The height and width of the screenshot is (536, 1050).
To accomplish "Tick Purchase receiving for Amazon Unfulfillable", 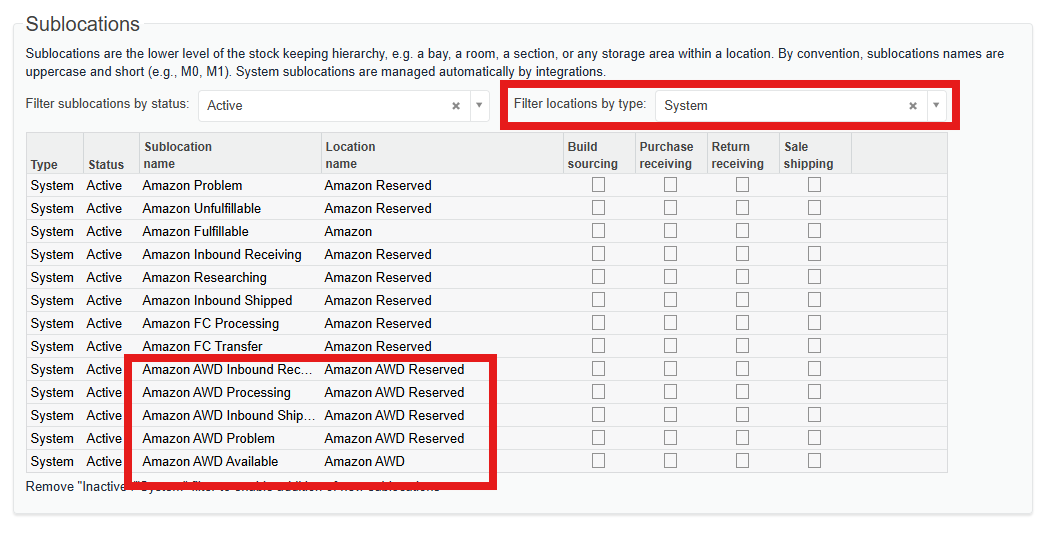I will (x=670, y=208).
